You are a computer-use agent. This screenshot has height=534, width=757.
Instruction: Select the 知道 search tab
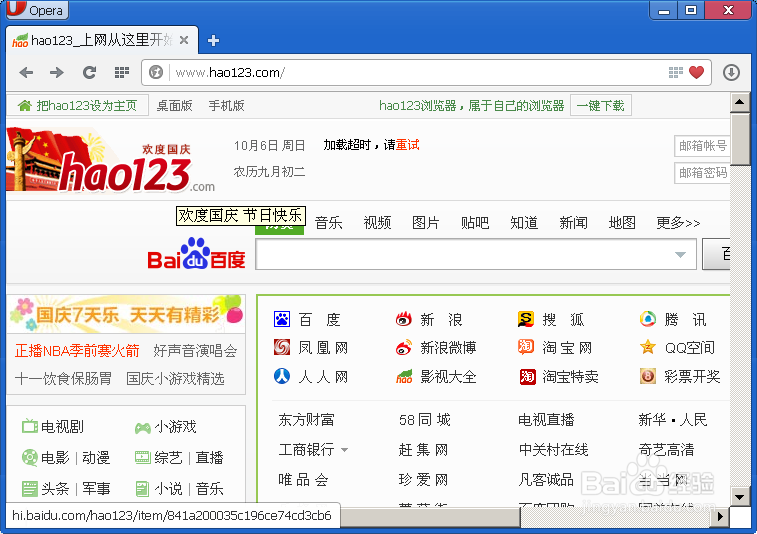pos(524,223)
